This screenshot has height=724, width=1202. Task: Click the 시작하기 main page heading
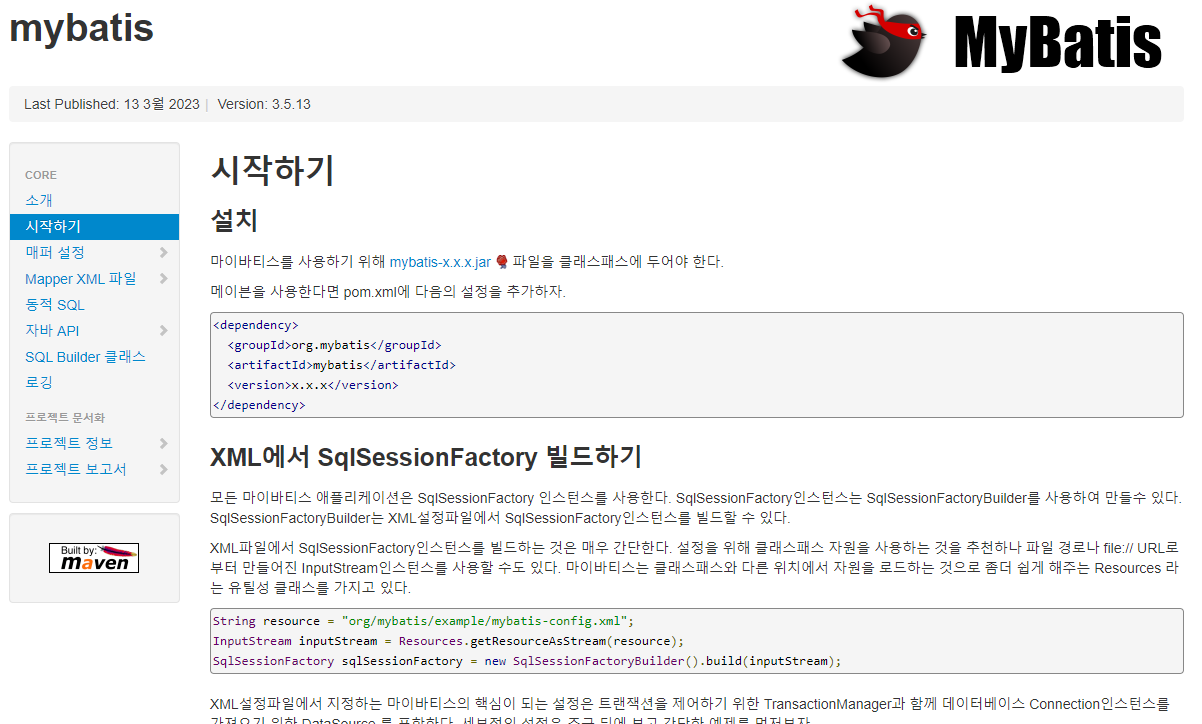click(272, 170)
